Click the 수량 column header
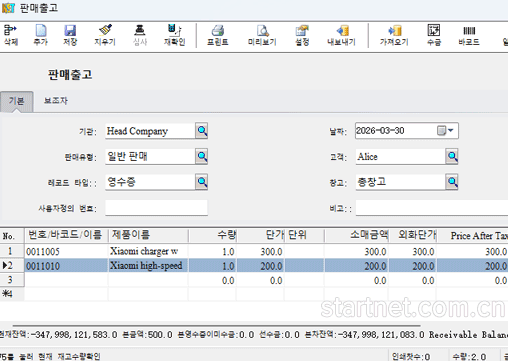The height and width of the screenshot is (361, 508). pos(212,235)
